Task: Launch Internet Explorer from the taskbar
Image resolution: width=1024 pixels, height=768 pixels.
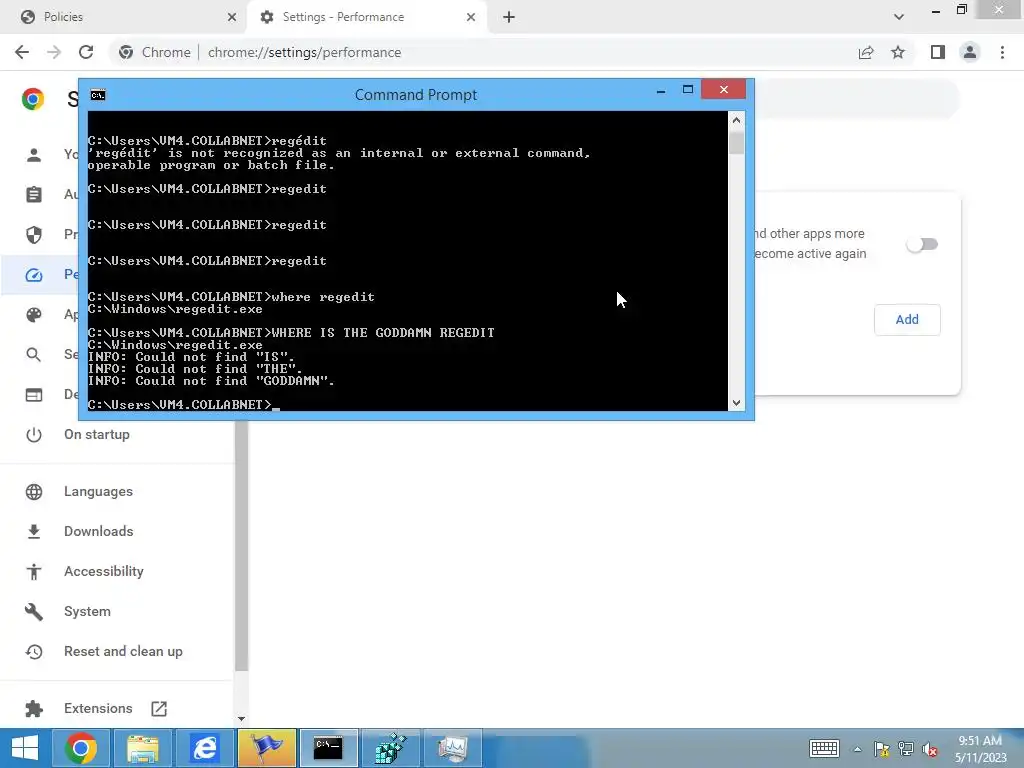Action: pos(204,748)
